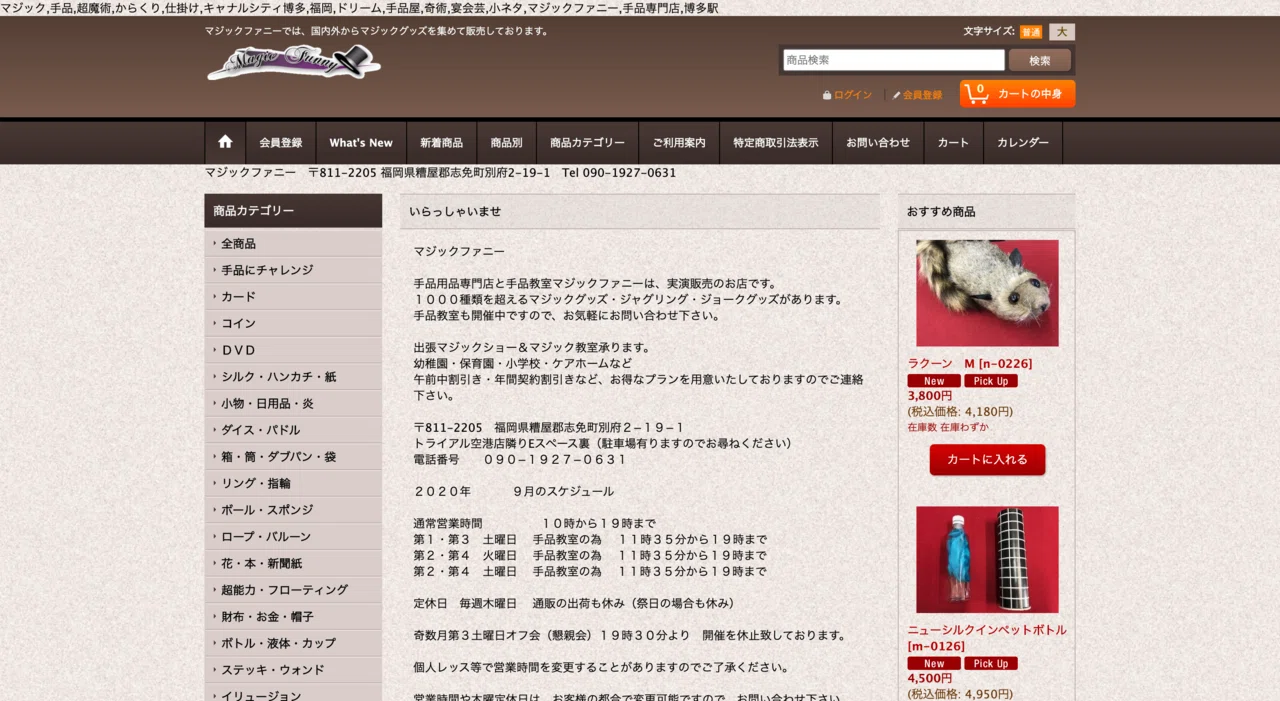Select 箱・筒・ダブパン・袋 category
Image resolution: width=1280 pixels, height=701 pixels.
pos(293,456)
